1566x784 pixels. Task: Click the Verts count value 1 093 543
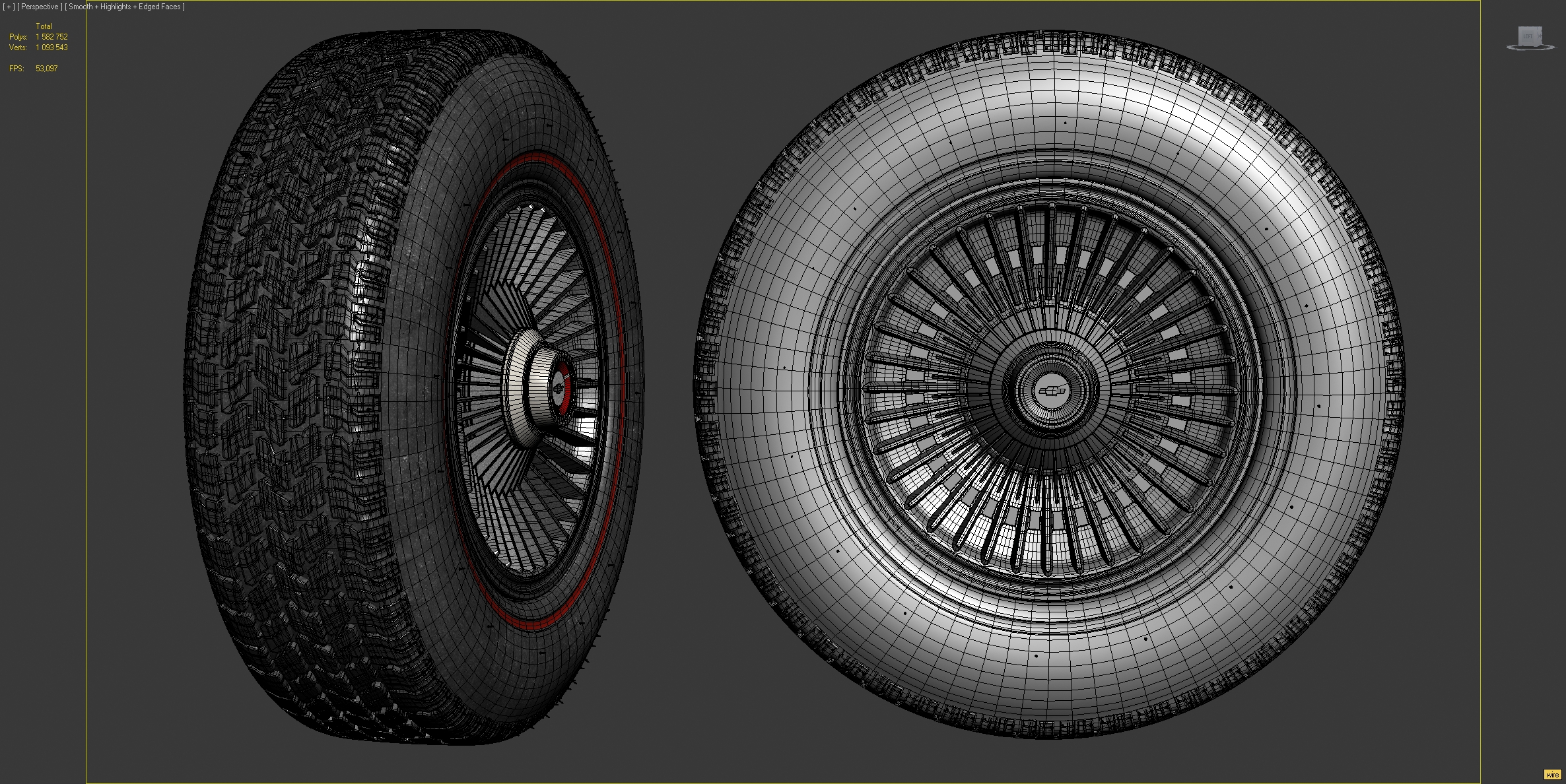pos(51,48)
